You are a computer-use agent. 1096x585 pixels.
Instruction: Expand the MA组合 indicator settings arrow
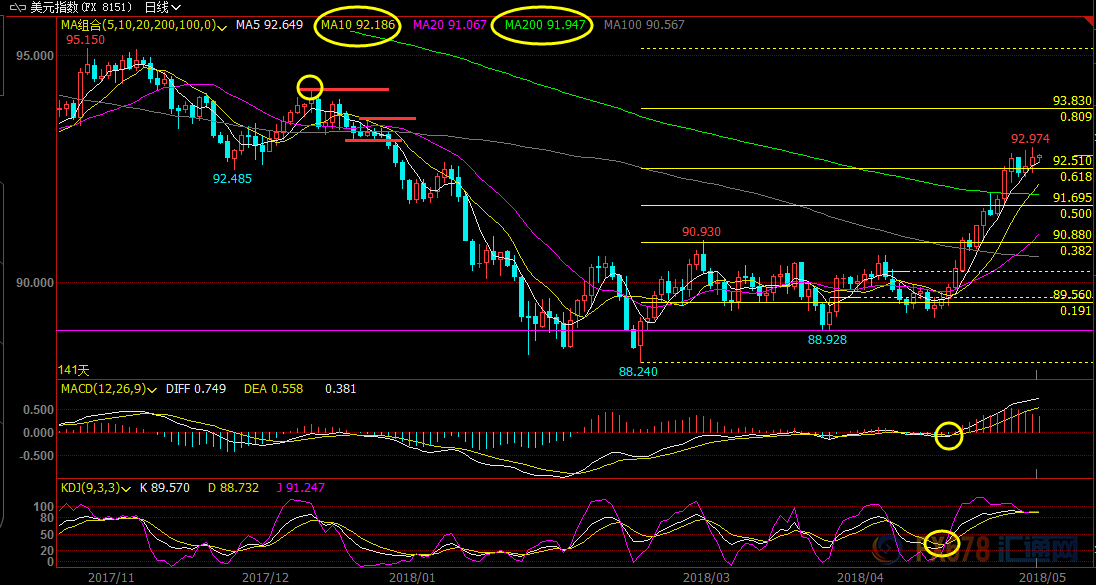point(223,27)
